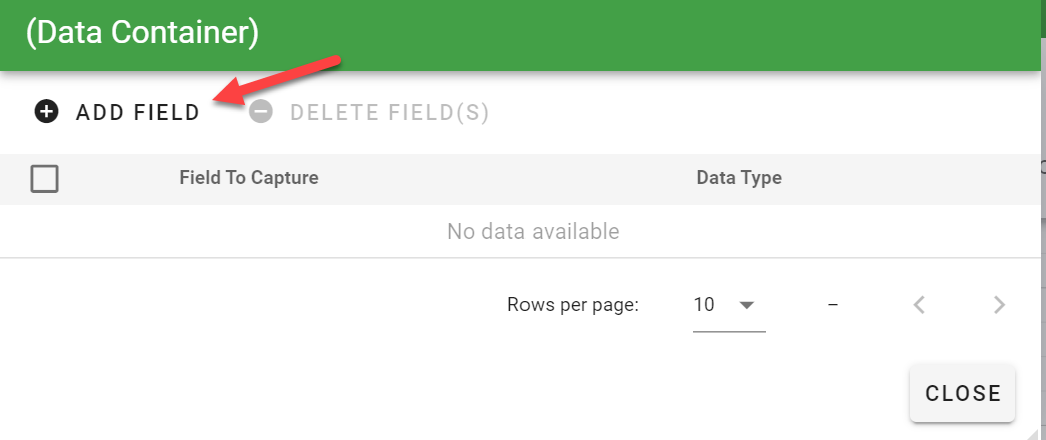Image resolution: width=1046 pixels, height=440 pixels.
Task: Click the underline beneath the rows per page selector
Action: (x=729, y=330)
